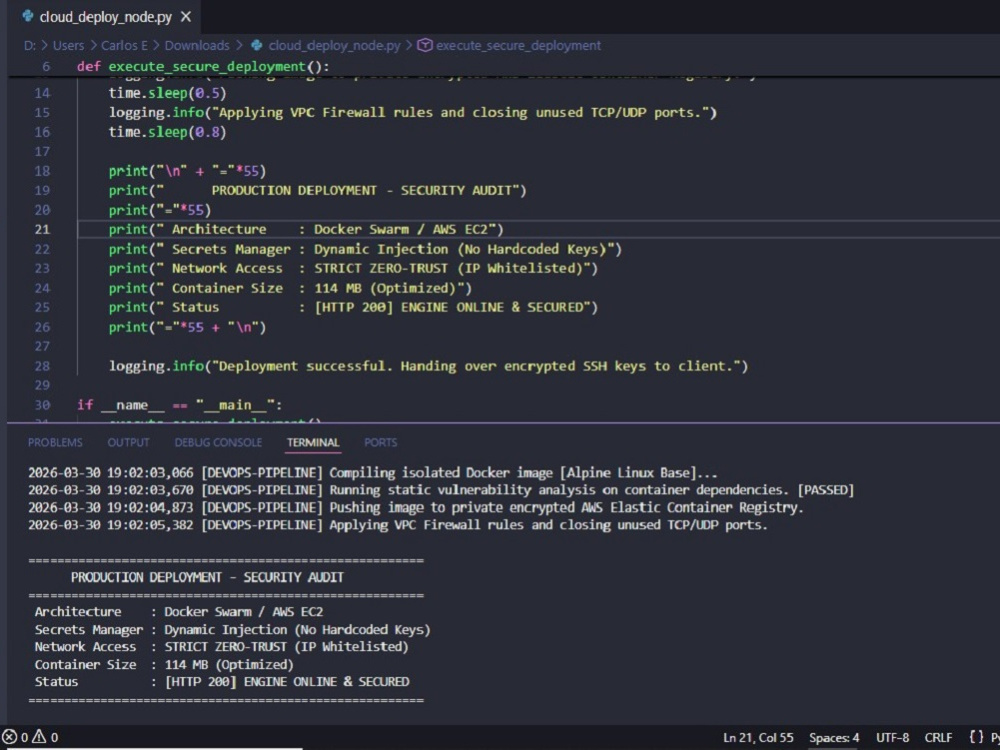Screen dimensions: 1000x750
Task: Select the cloud_deploy_node.py editor tab
Action: 106,17
